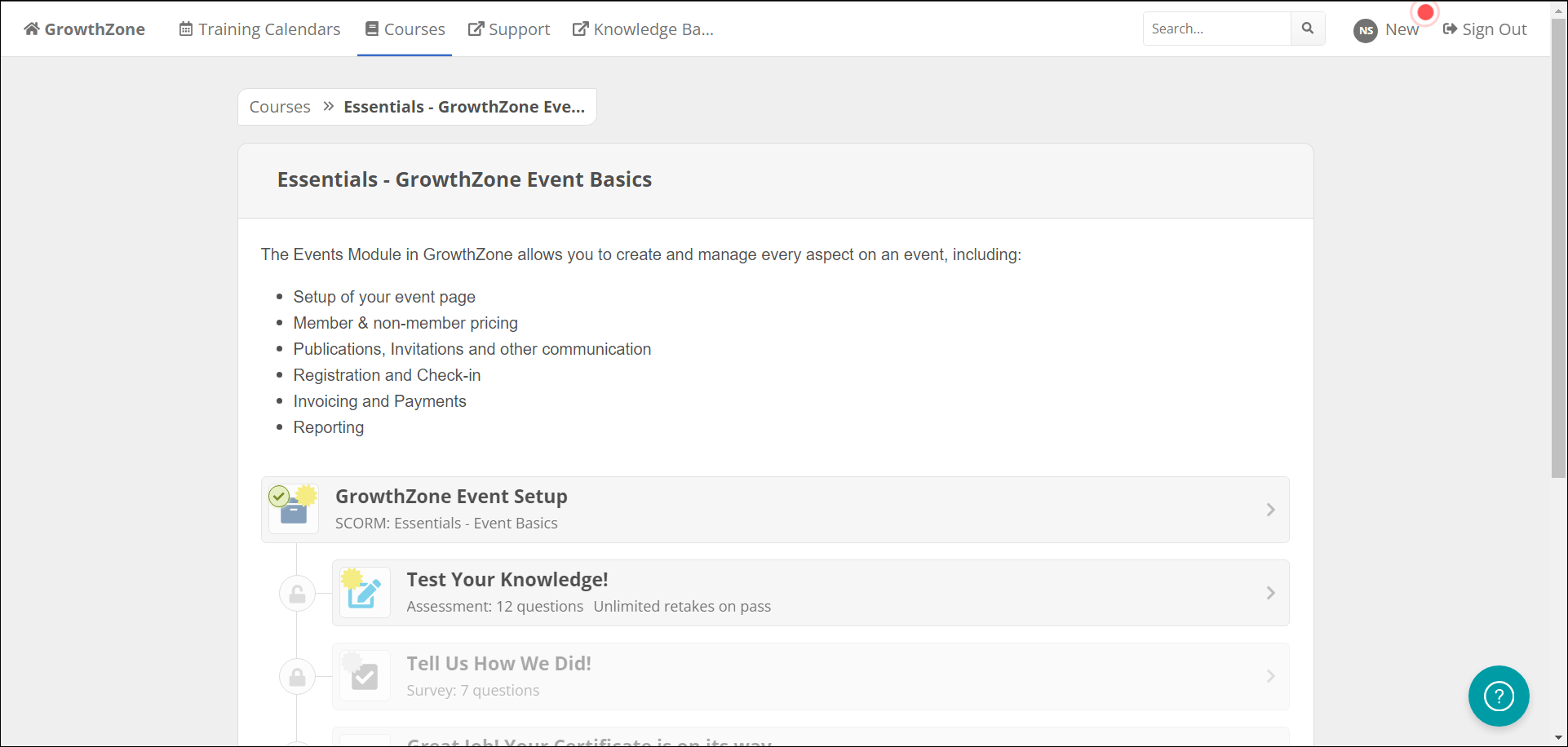1568x747 pixels.
Task: Click the Search input field
Action: (x=1217, y=29)
